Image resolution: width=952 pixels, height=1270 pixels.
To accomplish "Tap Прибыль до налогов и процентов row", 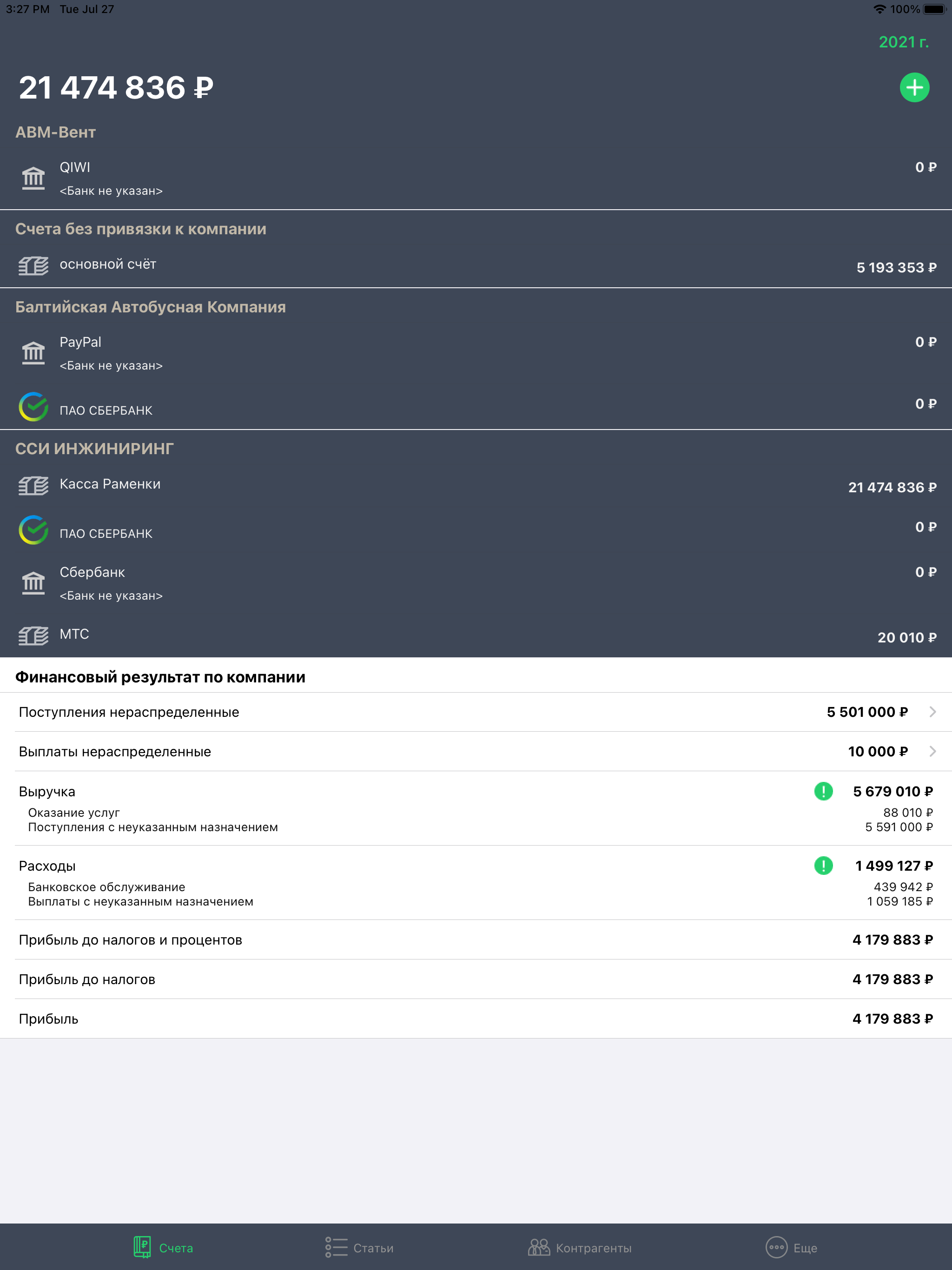I will point(476,940).
